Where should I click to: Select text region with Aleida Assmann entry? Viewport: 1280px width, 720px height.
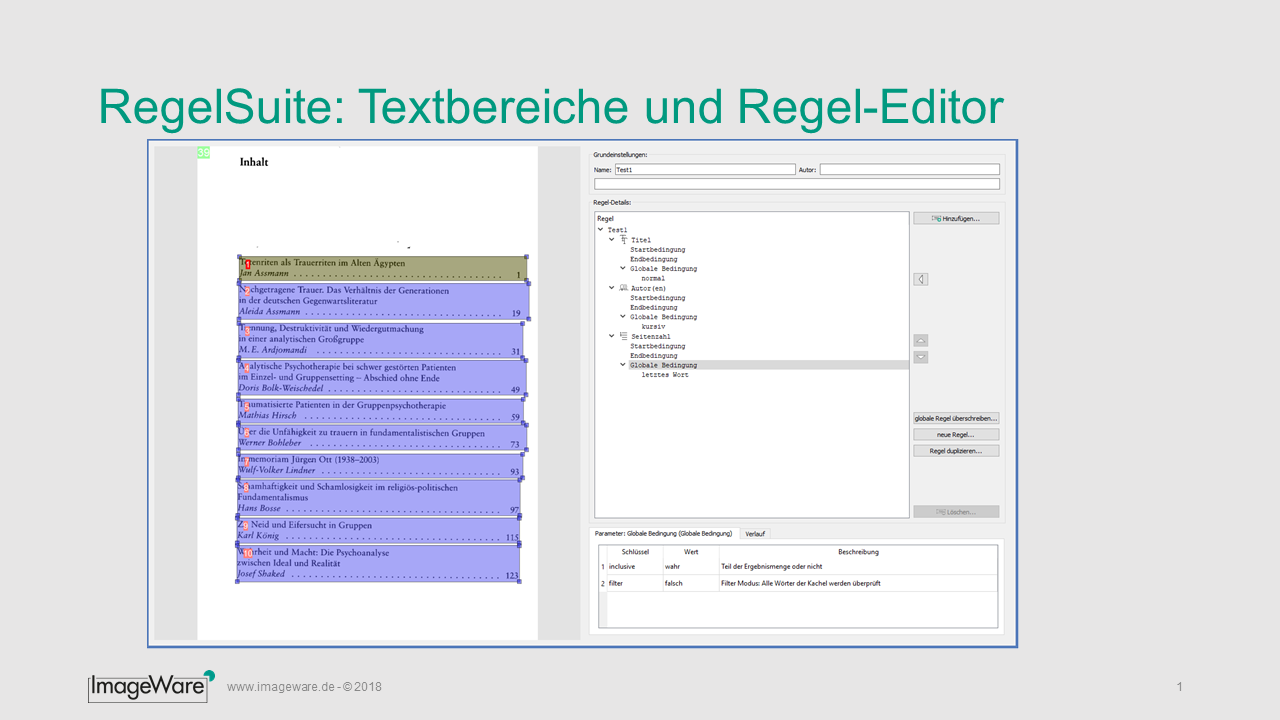[x=384, y=301]
